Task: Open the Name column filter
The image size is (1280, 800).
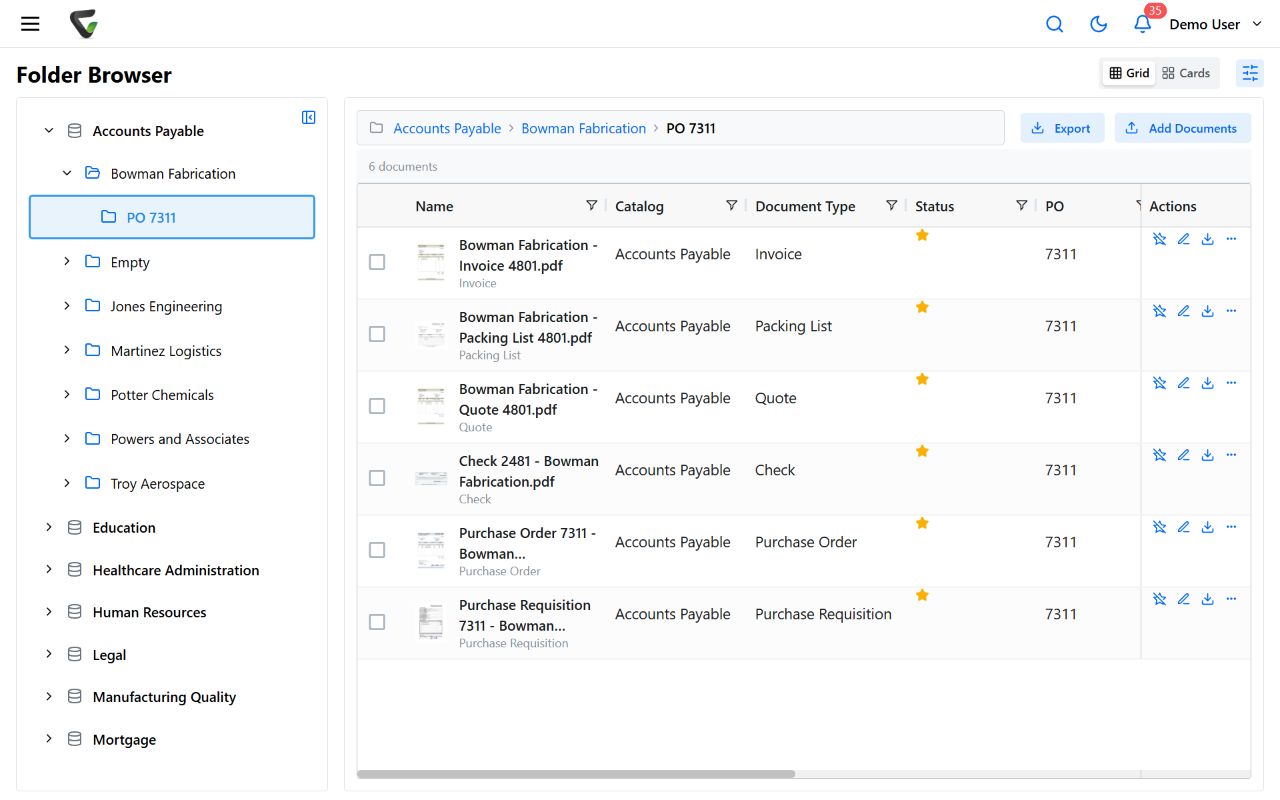Action: point(591,205)
